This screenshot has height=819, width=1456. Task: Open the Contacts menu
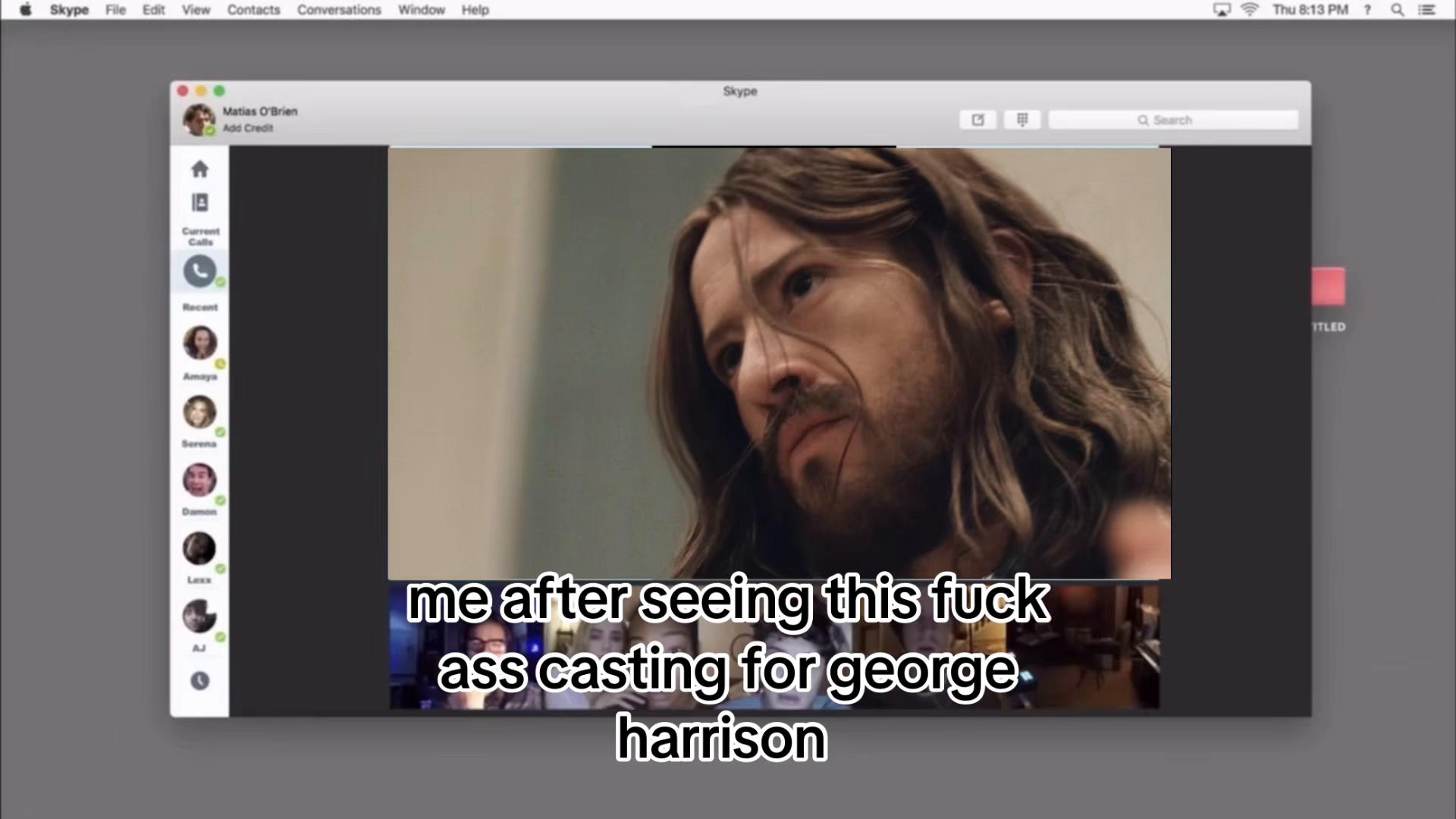click(x=253, y=10)
